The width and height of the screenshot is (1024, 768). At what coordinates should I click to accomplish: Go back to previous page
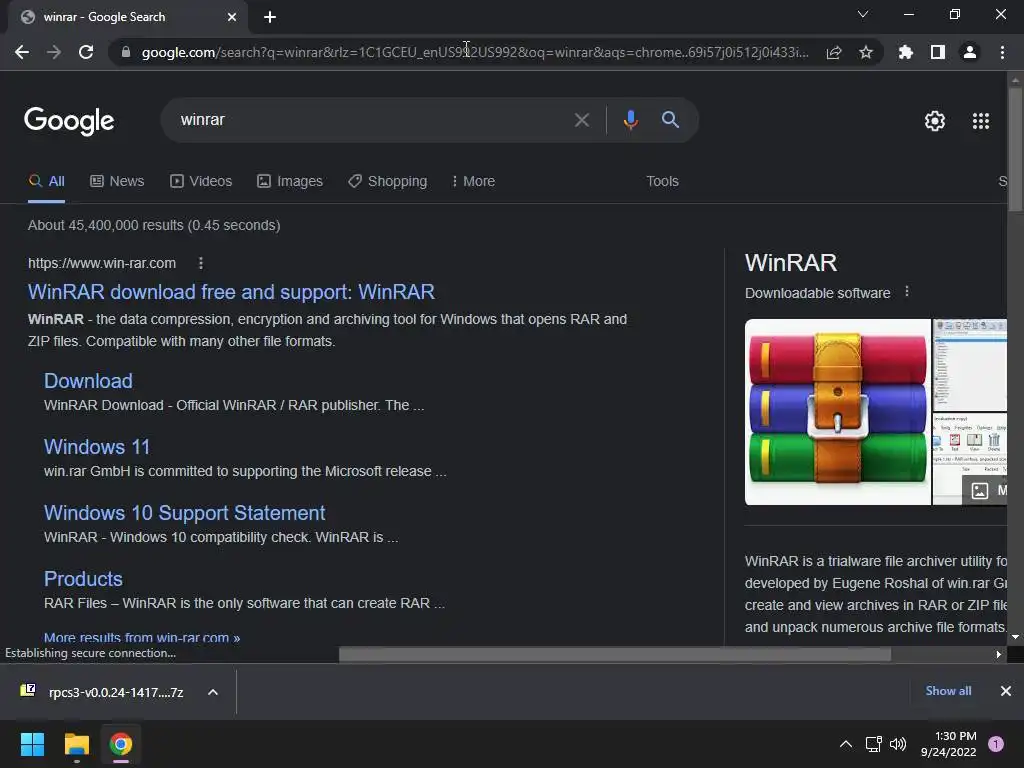22,52
